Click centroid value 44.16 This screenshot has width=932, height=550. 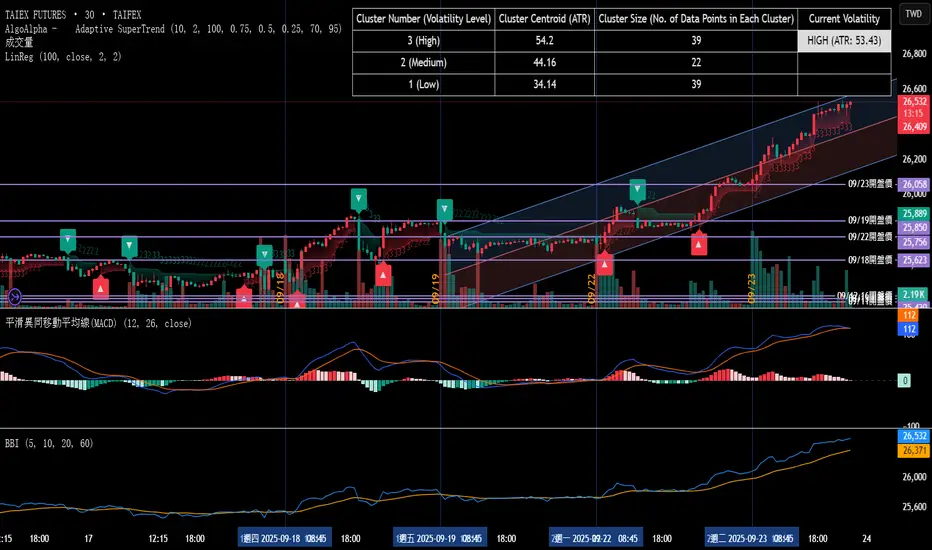(x=544, y=62)
